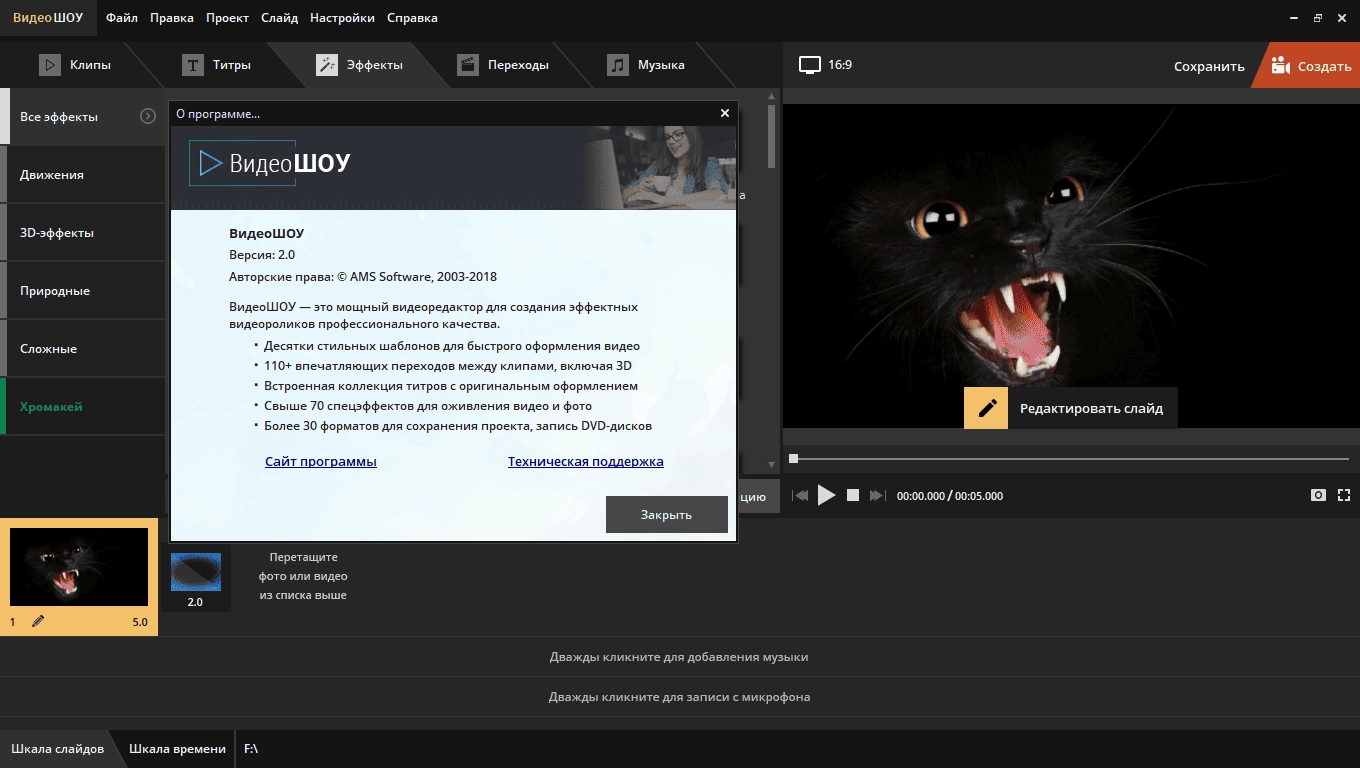Select the Хромакей category

tap(82, 406)
